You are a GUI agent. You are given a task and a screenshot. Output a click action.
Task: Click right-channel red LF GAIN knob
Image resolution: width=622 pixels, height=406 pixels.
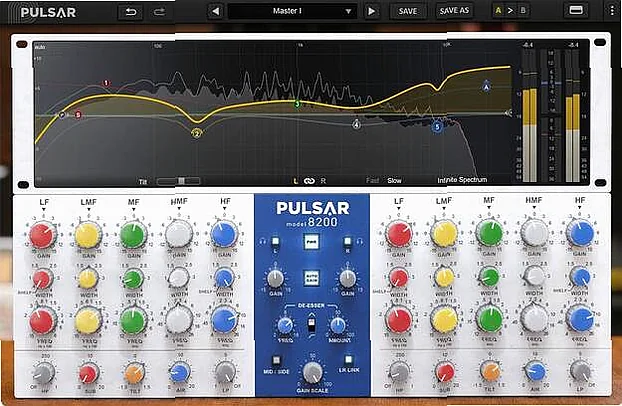click(x=399, y=234)
